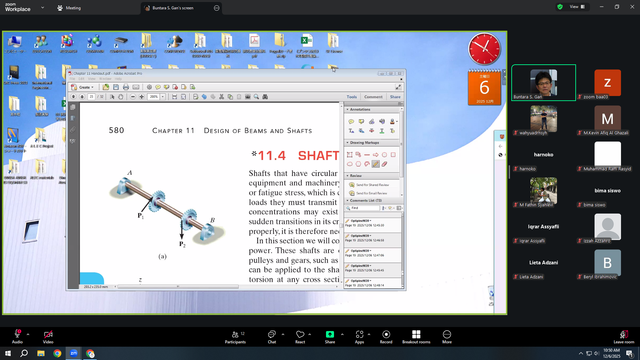Switch to the Meeting tab
The height and width of the screenshot is (360, 640).
point(69,8)
